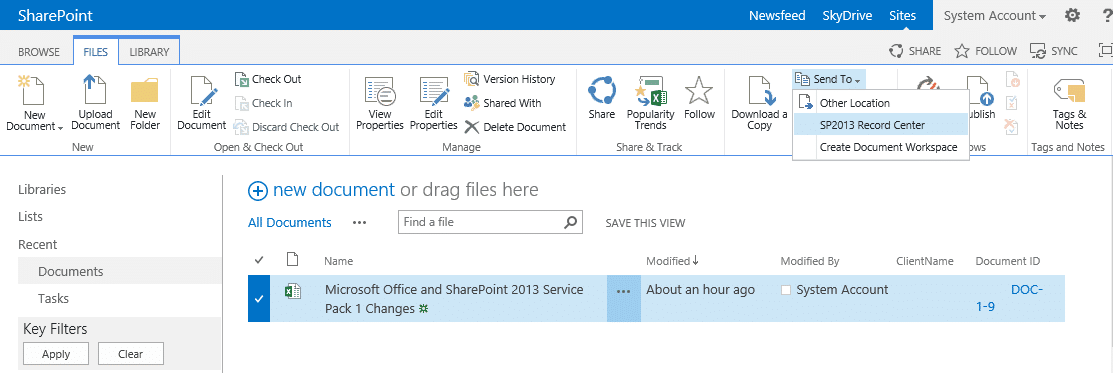Collapse the Send To dropdown
The height and width of the screenshot is (373, 1113).
(828, 79)
